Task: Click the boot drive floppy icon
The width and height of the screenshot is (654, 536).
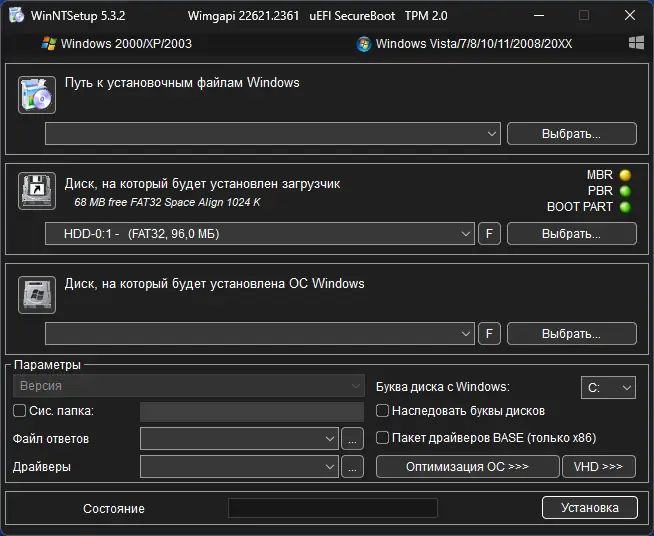Action: (x=37, y=191)
